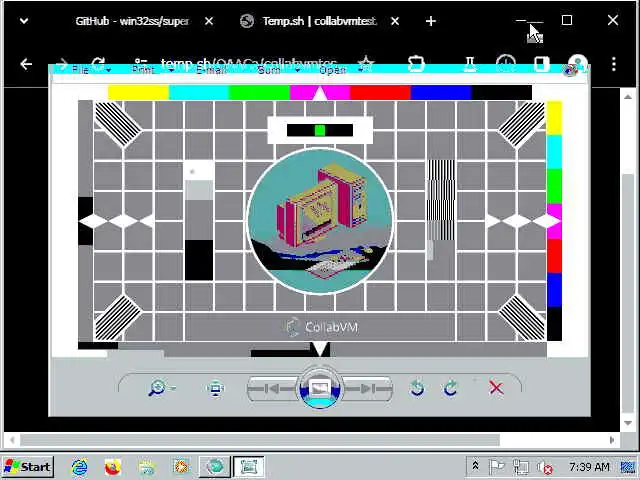Image resolution: width=640 pixels, height=480 pixels.
Task: Go to the previous picture in Photo Viewer
Action: (272, 389)
